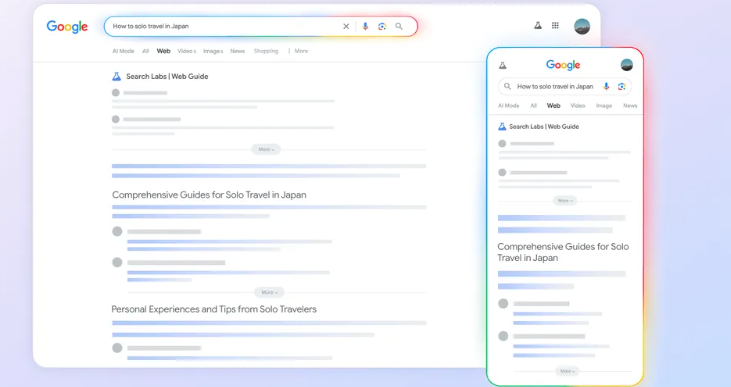Screen dimensions: 731x387
Task: Open Search Labs flask icon in desktop header
Action: point(538,26)
